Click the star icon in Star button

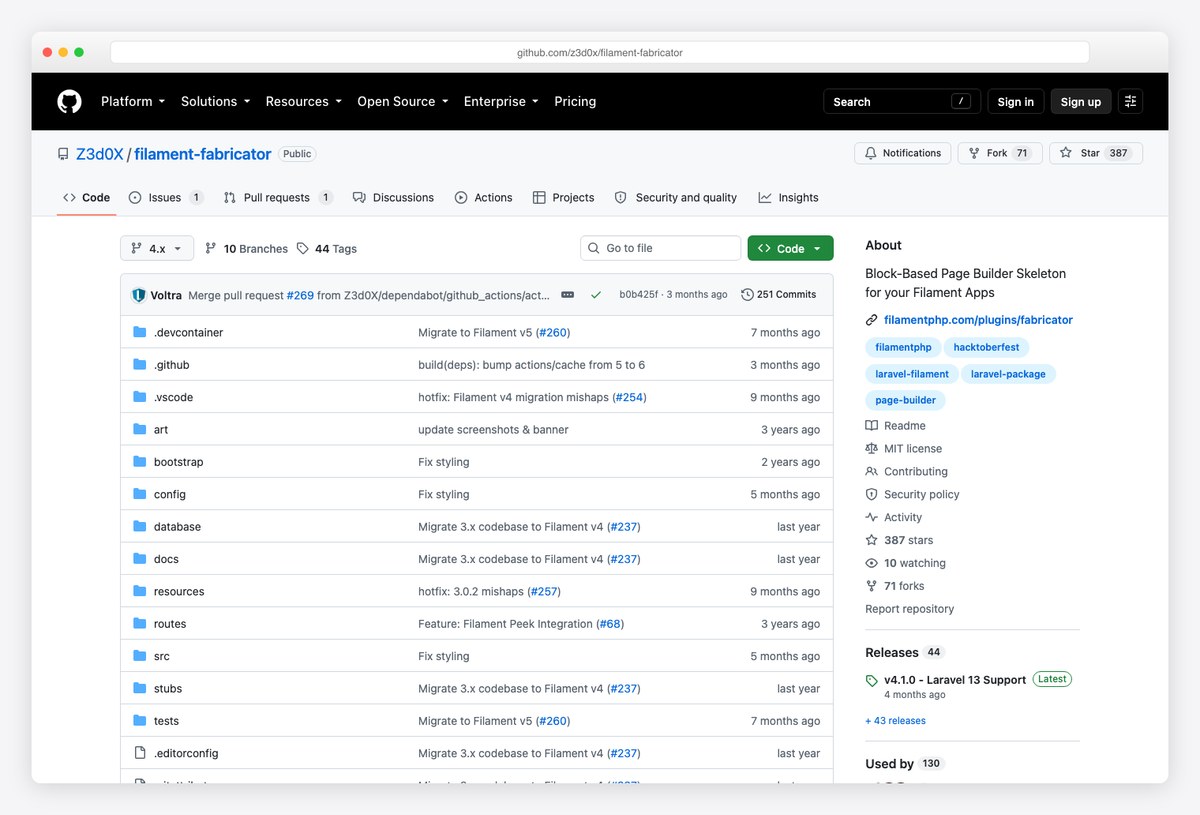pyautogui.click(x=1066, y=153)
